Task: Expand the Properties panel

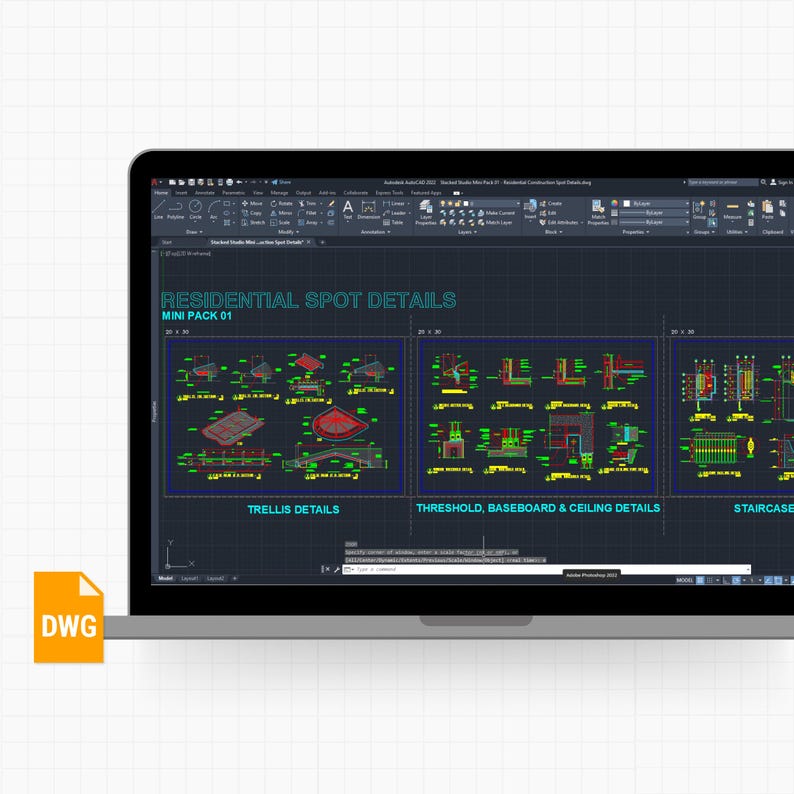Action: 636,232
